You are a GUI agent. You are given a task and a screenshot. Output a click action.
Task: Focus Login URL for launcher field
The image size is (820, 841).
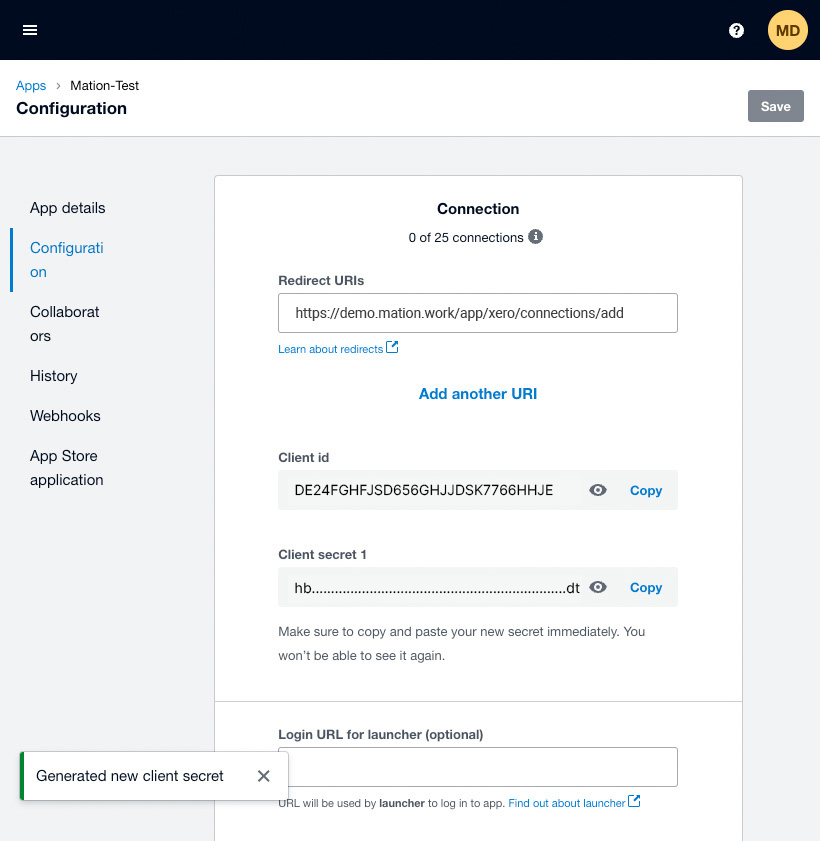478,767
